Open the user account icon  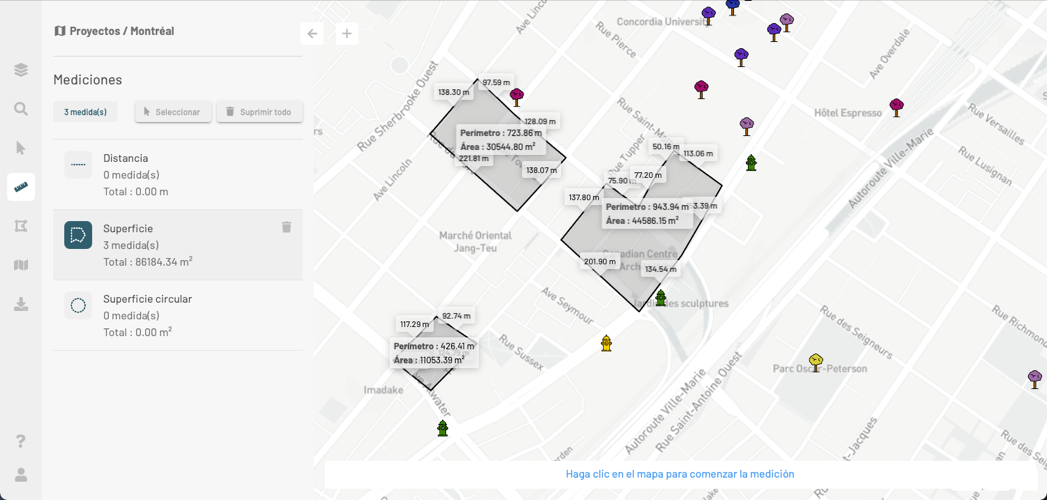coord(21,475)
